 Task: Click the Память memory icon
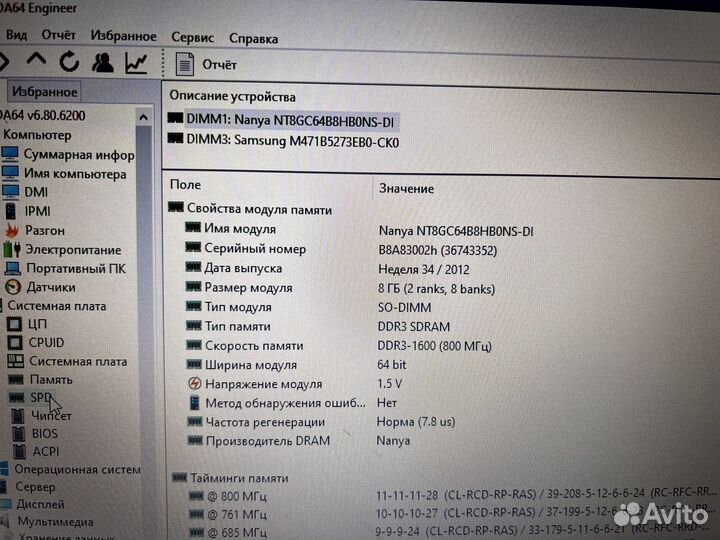[16, 380]
